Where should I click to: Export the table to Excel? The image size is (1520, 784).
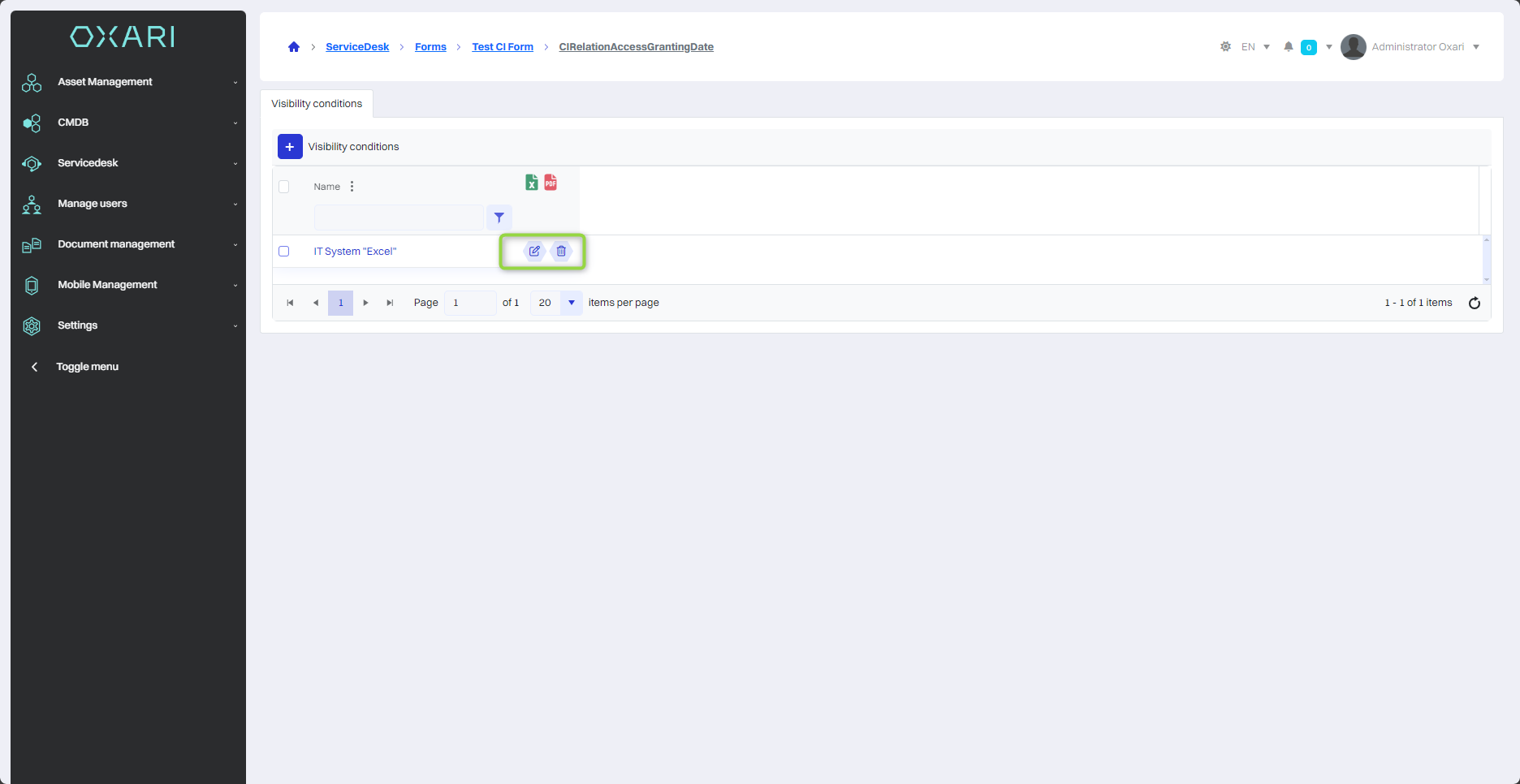click(x=531, y=183)
